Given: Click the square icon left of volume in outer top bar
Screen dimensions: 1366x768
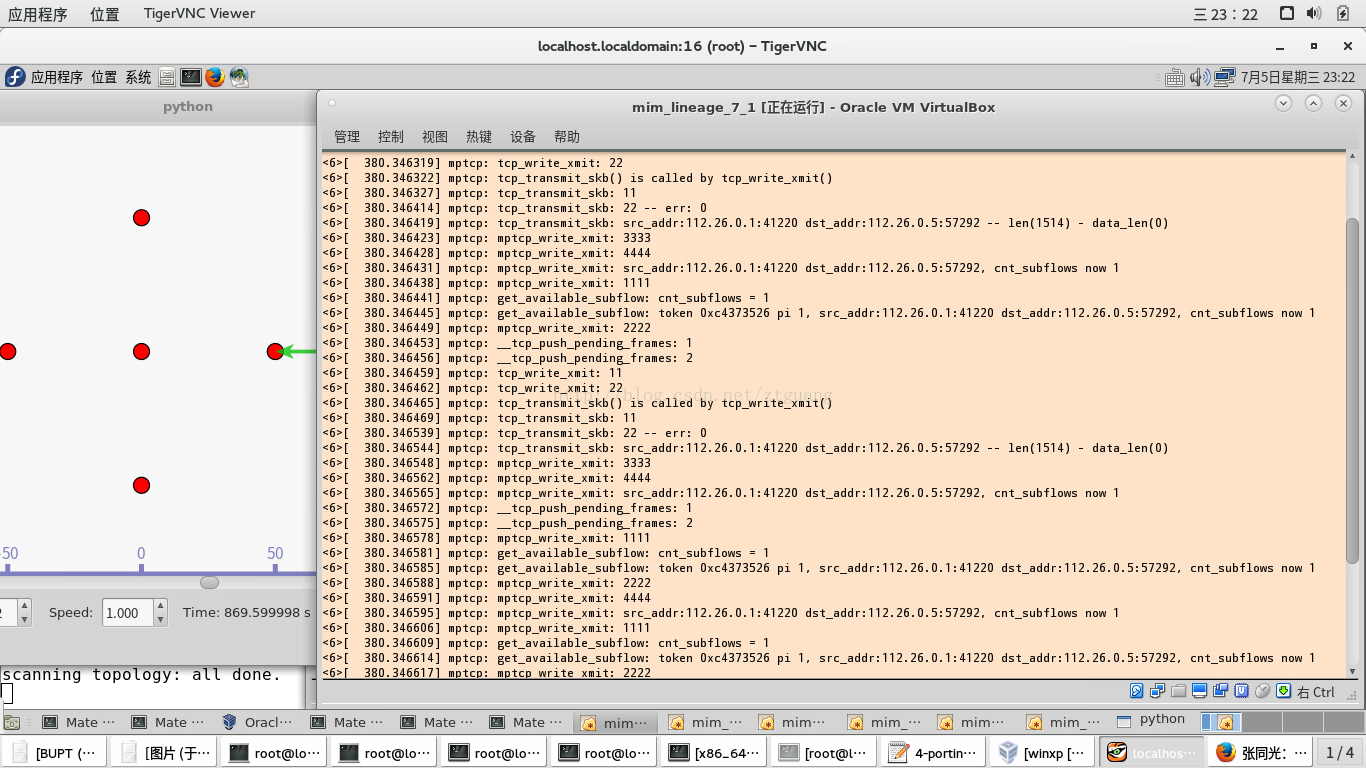Looking at the screenshot, I should (x=1287, y=13).
